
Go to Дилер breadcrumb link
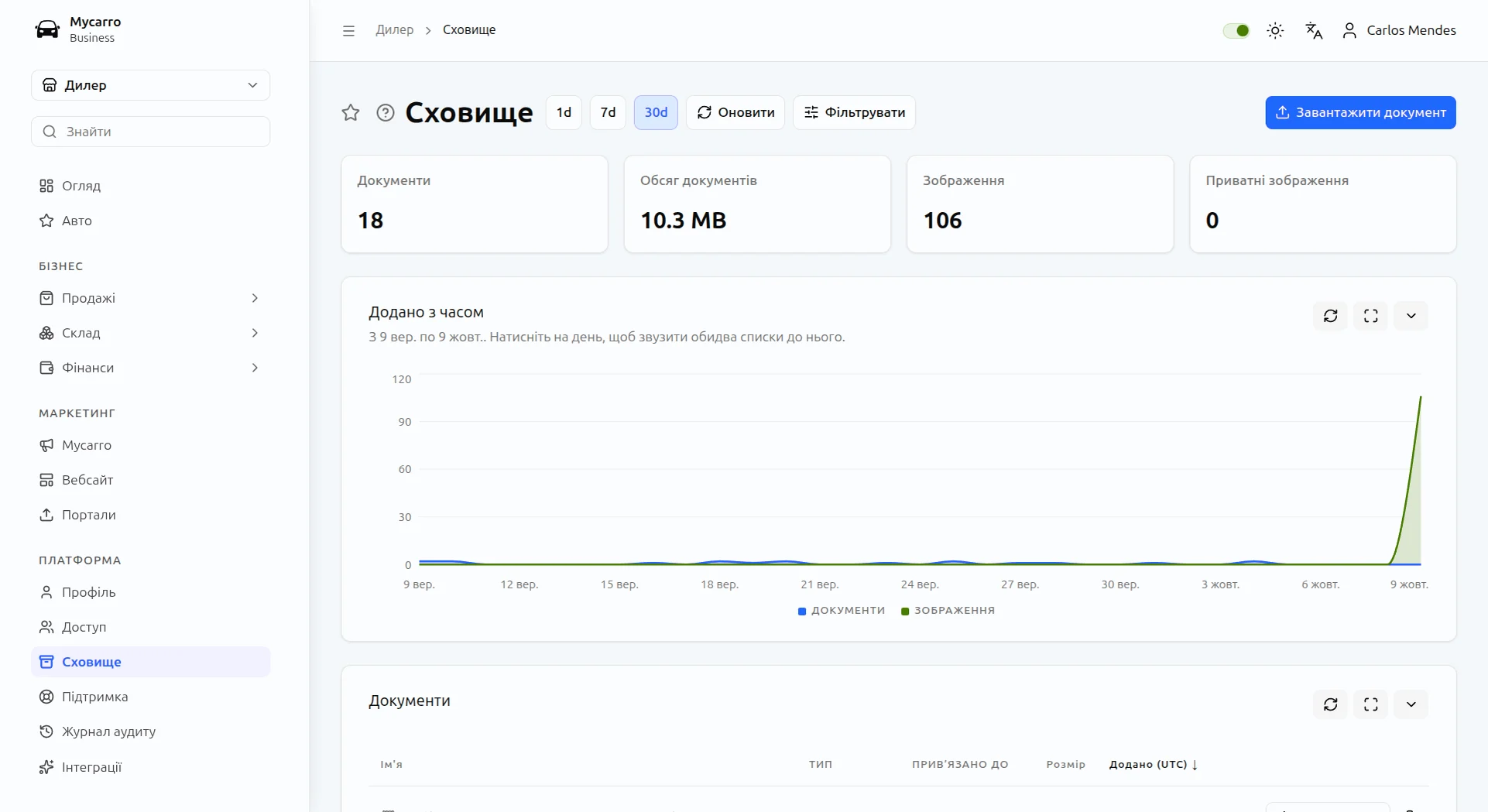click(395, 30)
